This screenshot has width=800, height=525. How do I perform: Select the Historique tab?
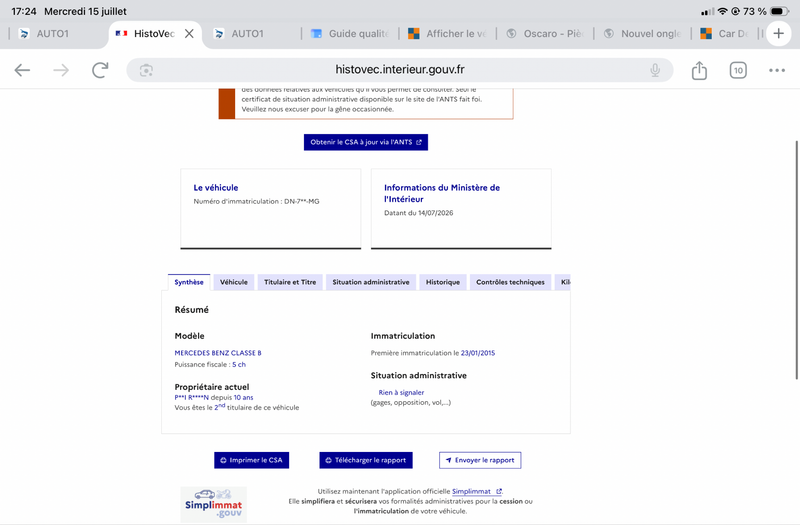443,282
